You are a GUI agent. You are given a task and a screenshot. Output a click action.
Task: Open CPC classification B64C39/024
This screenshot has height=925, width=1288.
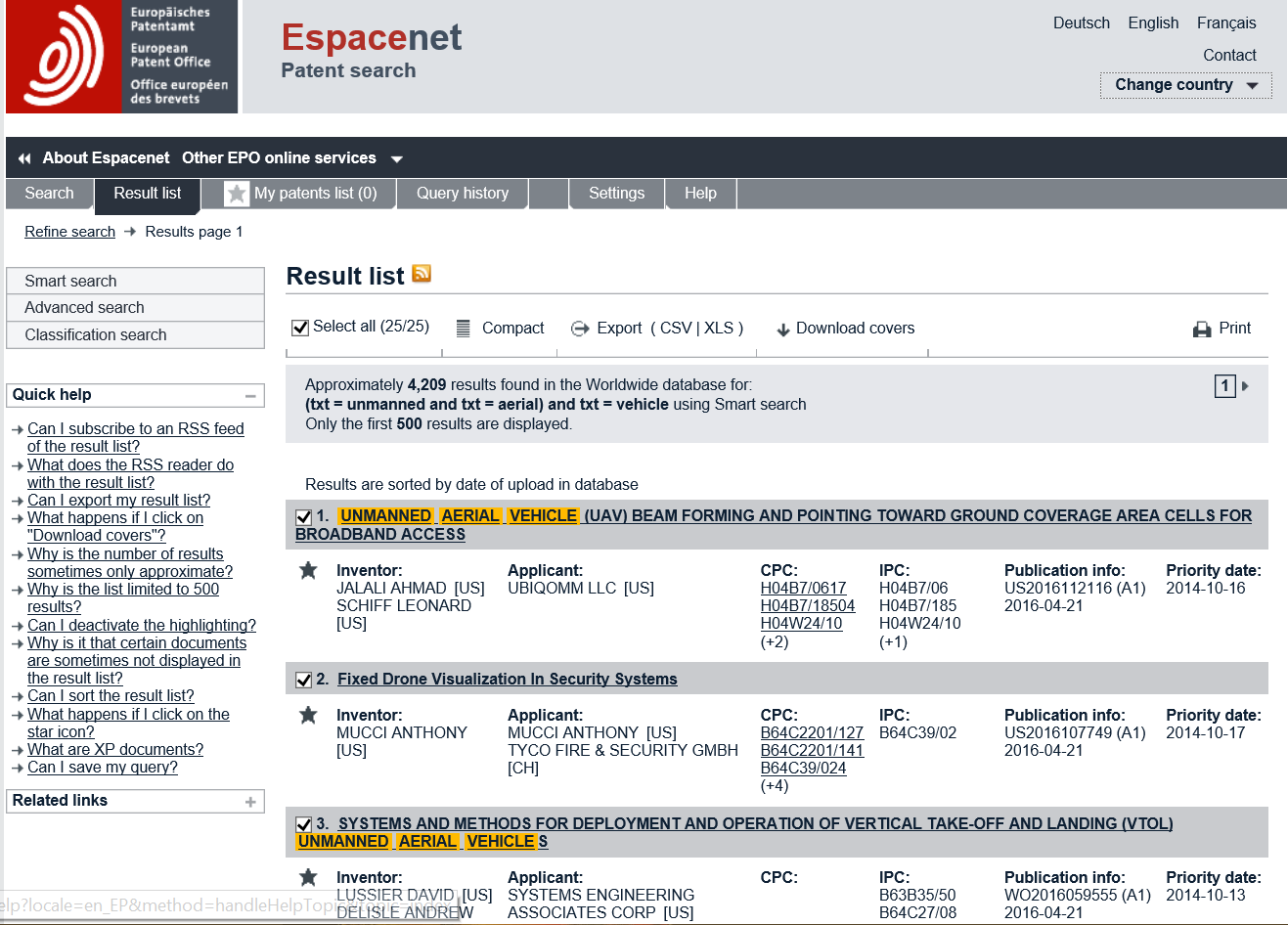tap(803, 769)
